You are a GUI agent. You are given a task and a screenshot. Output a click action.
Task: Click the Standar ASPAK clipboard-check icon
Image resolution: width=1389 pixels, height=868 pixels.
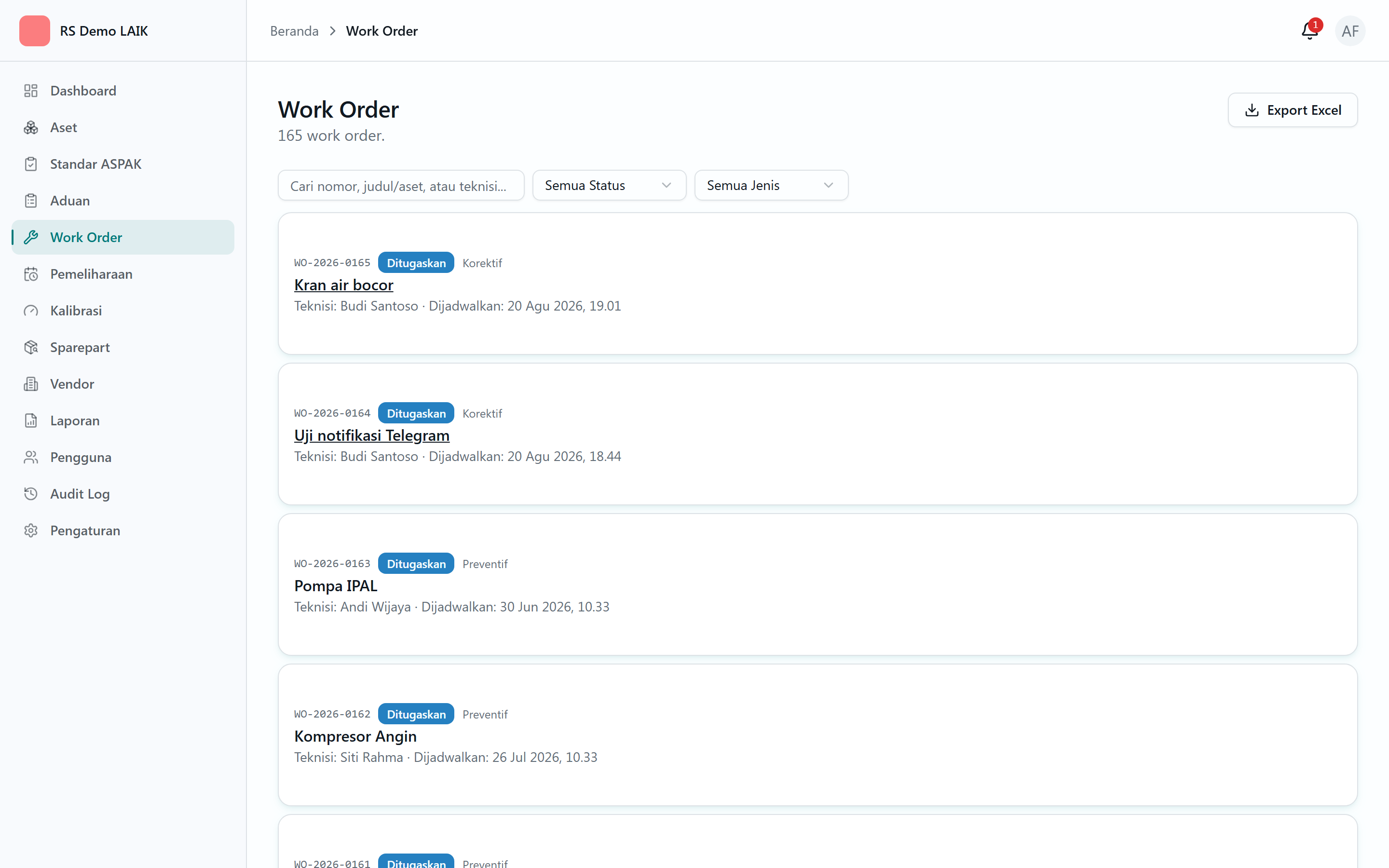coord(31,164)
